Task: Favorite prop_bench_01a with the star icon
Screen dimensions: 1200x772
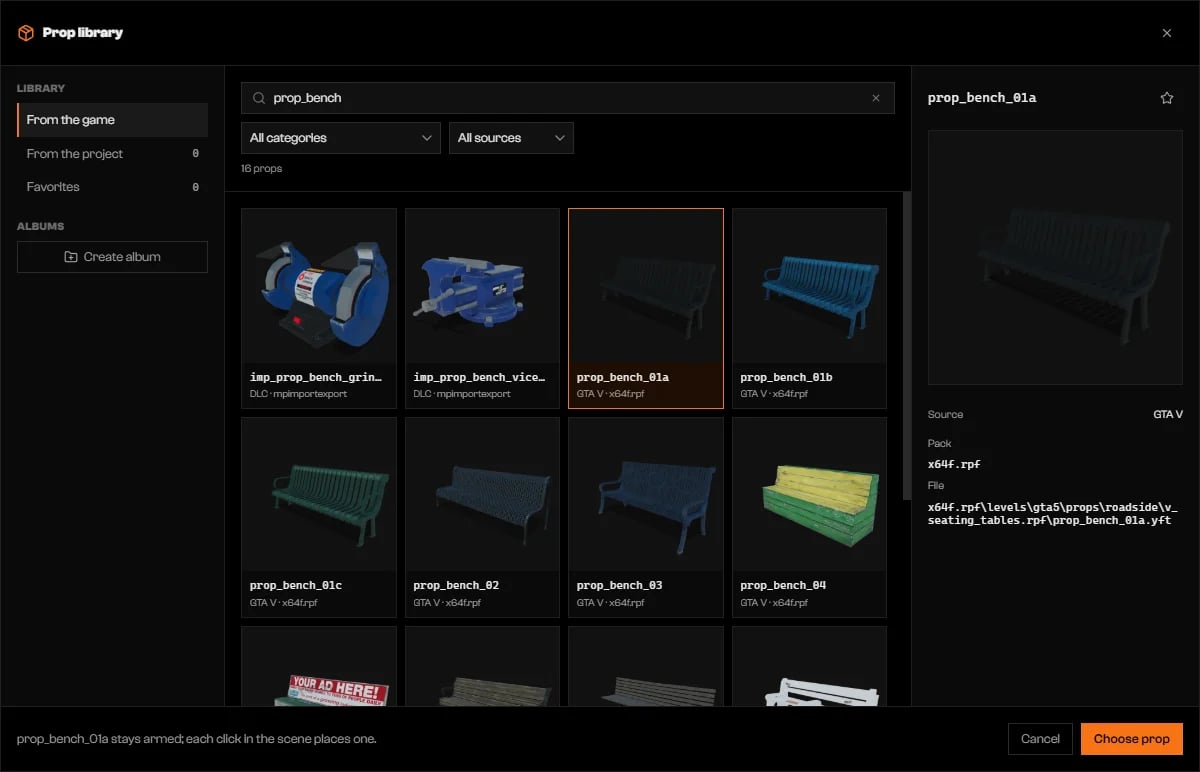Action: pos(1166,98)
